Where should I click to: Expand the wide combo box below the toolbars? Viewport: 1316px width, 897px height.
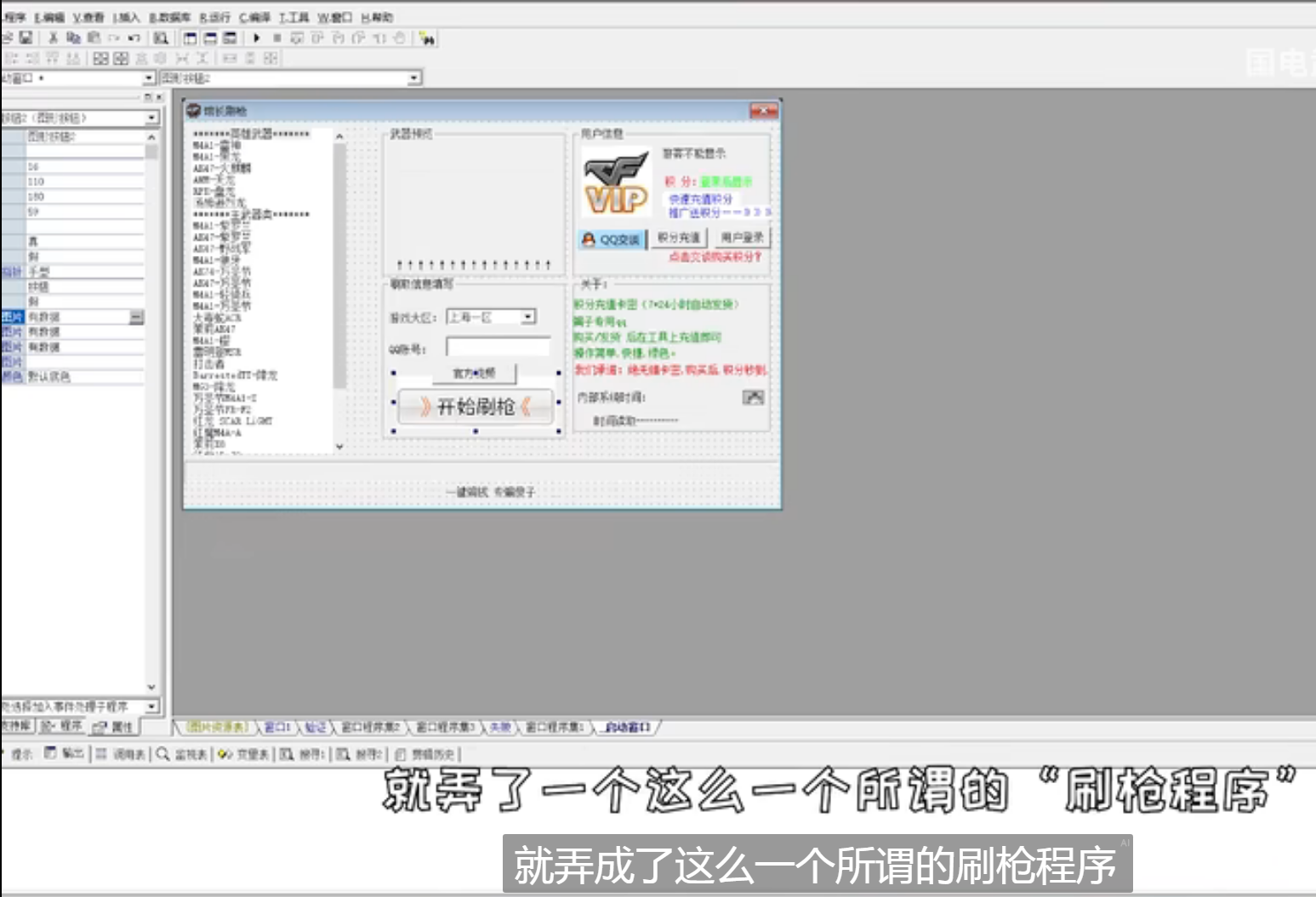point(413,78)
